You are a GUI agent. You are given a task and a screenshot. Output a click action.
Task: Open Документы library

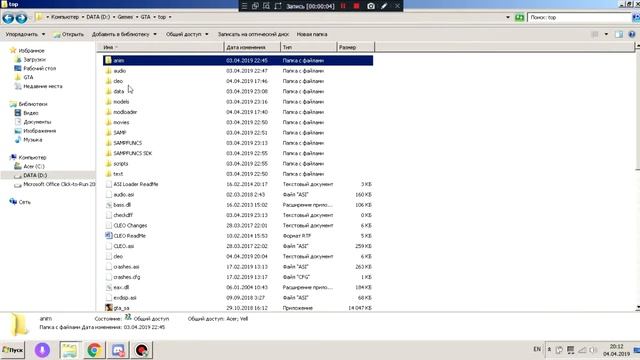tap(37, 122)
